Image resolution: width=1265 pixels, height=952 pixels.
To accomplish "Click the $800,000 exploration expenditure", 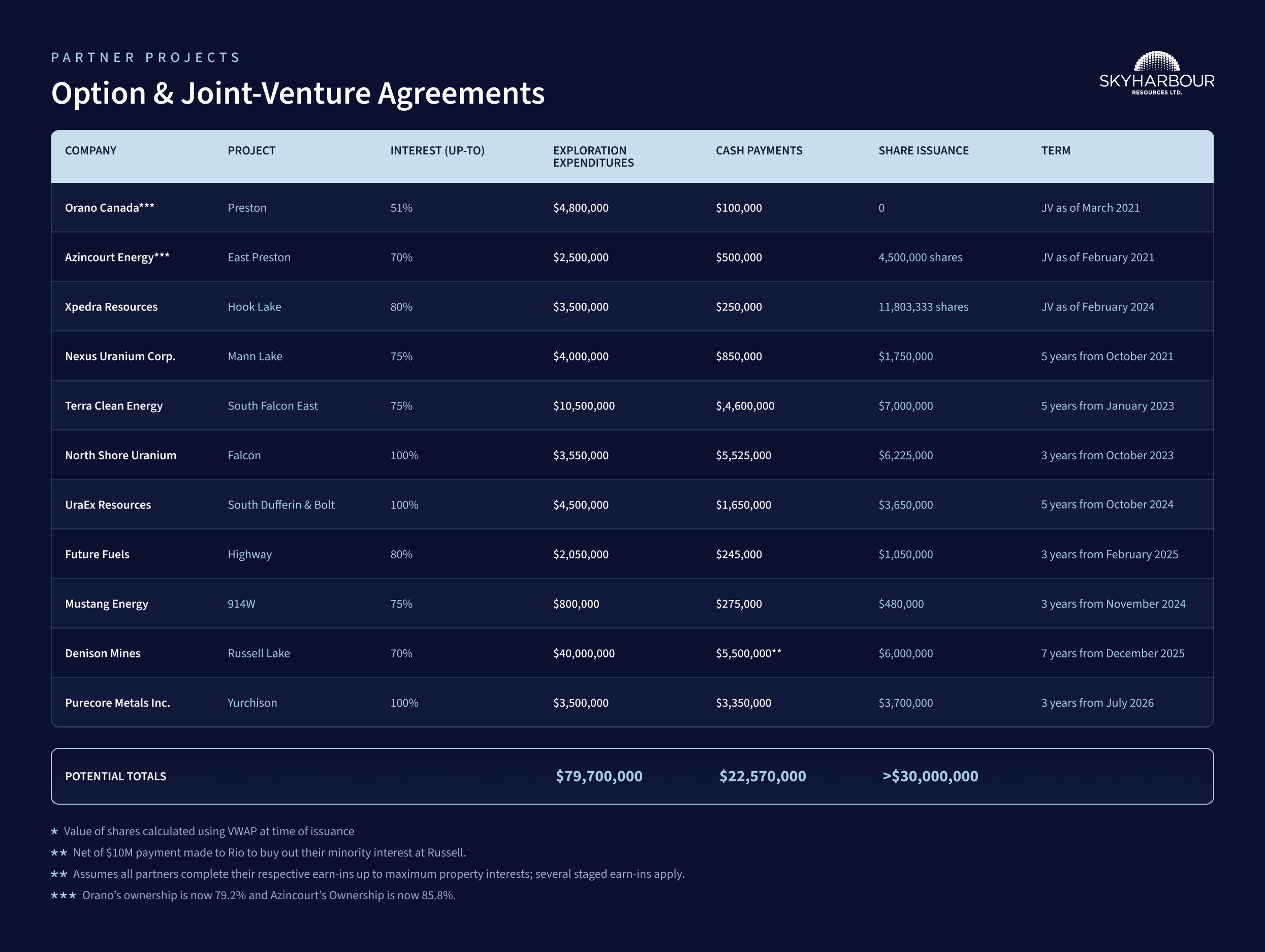I will (x=576, y=605).
